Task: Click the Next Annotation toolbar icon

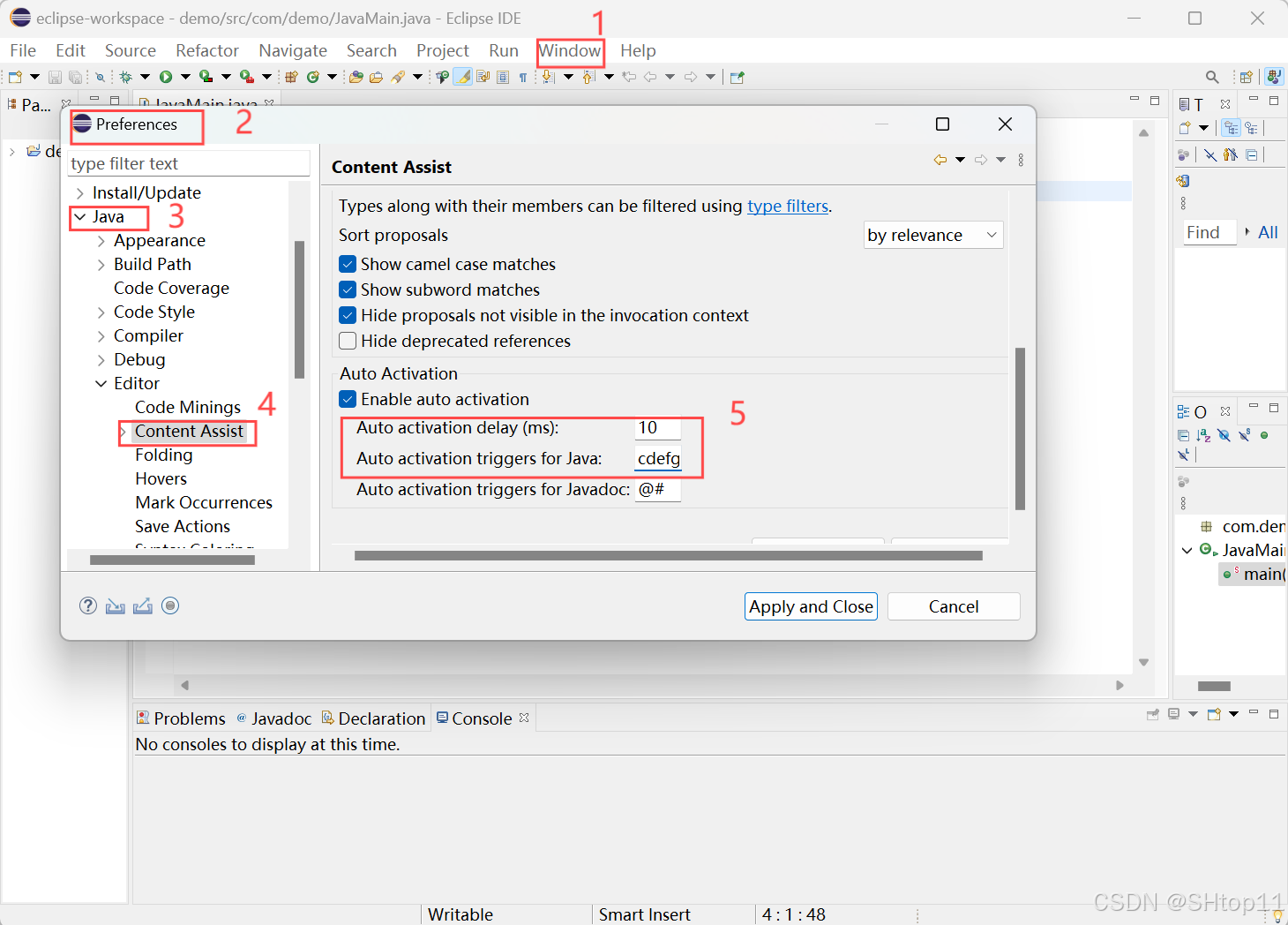Action: pos(548,77)
